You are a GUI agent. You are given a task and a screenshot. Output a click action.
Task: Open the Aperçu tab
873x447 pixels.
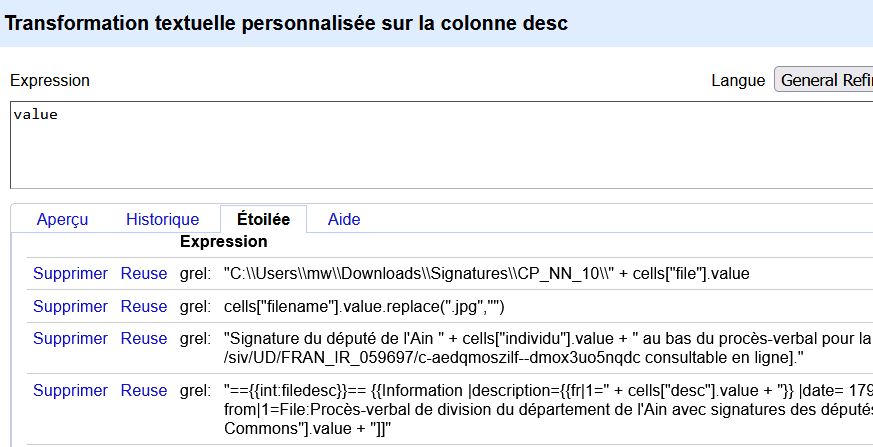62,219
